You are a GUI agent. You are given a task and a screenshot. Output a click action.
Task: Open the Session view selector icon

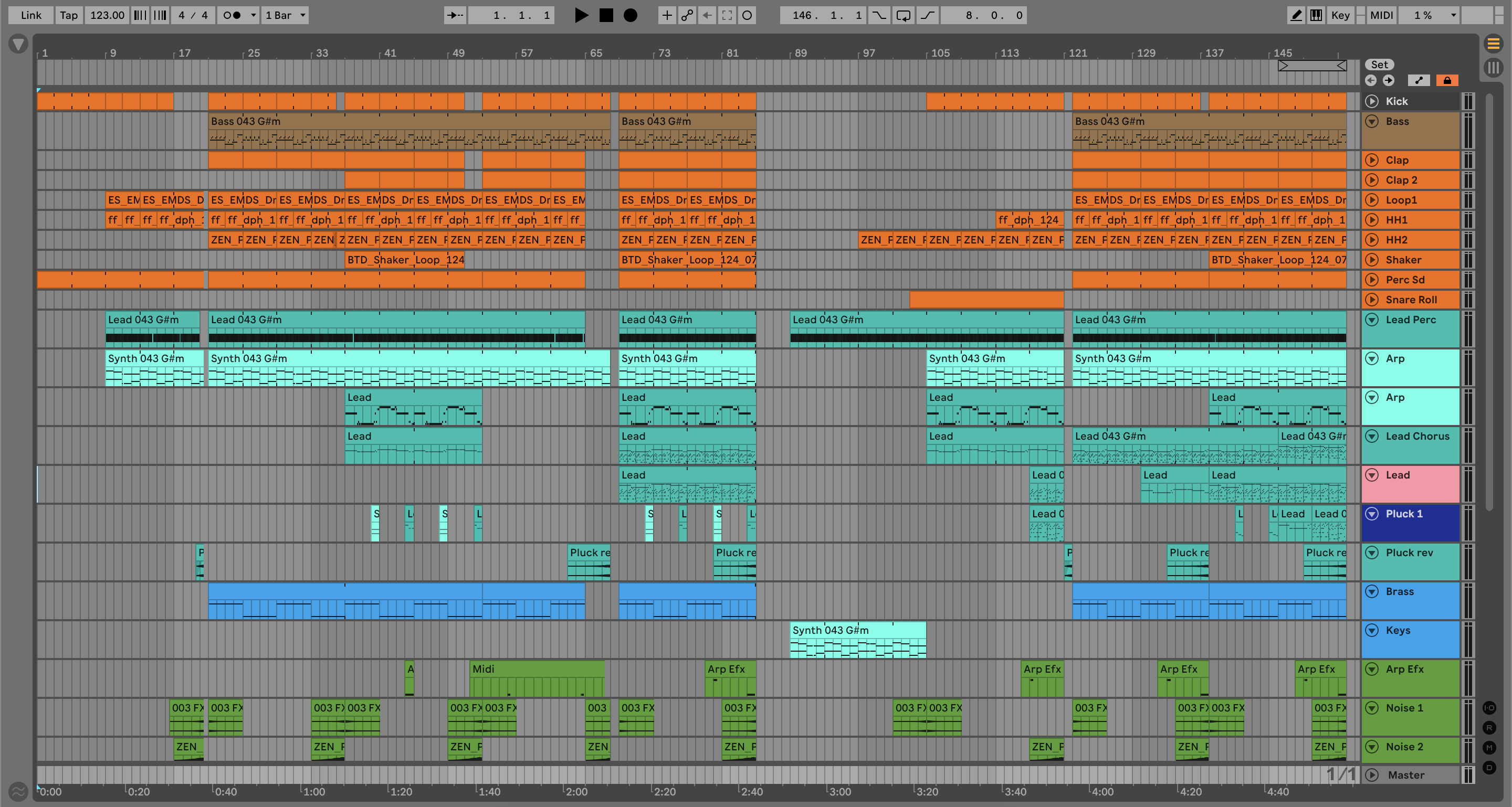point(1493,68)
